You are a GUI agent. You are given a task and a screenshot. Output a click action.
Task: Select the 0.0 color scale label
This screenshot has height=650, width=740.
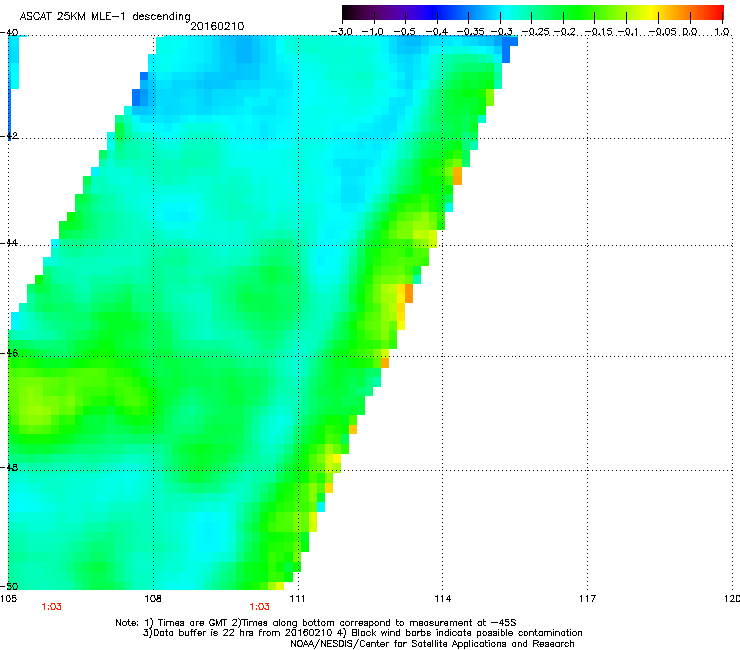coord(690,32)
